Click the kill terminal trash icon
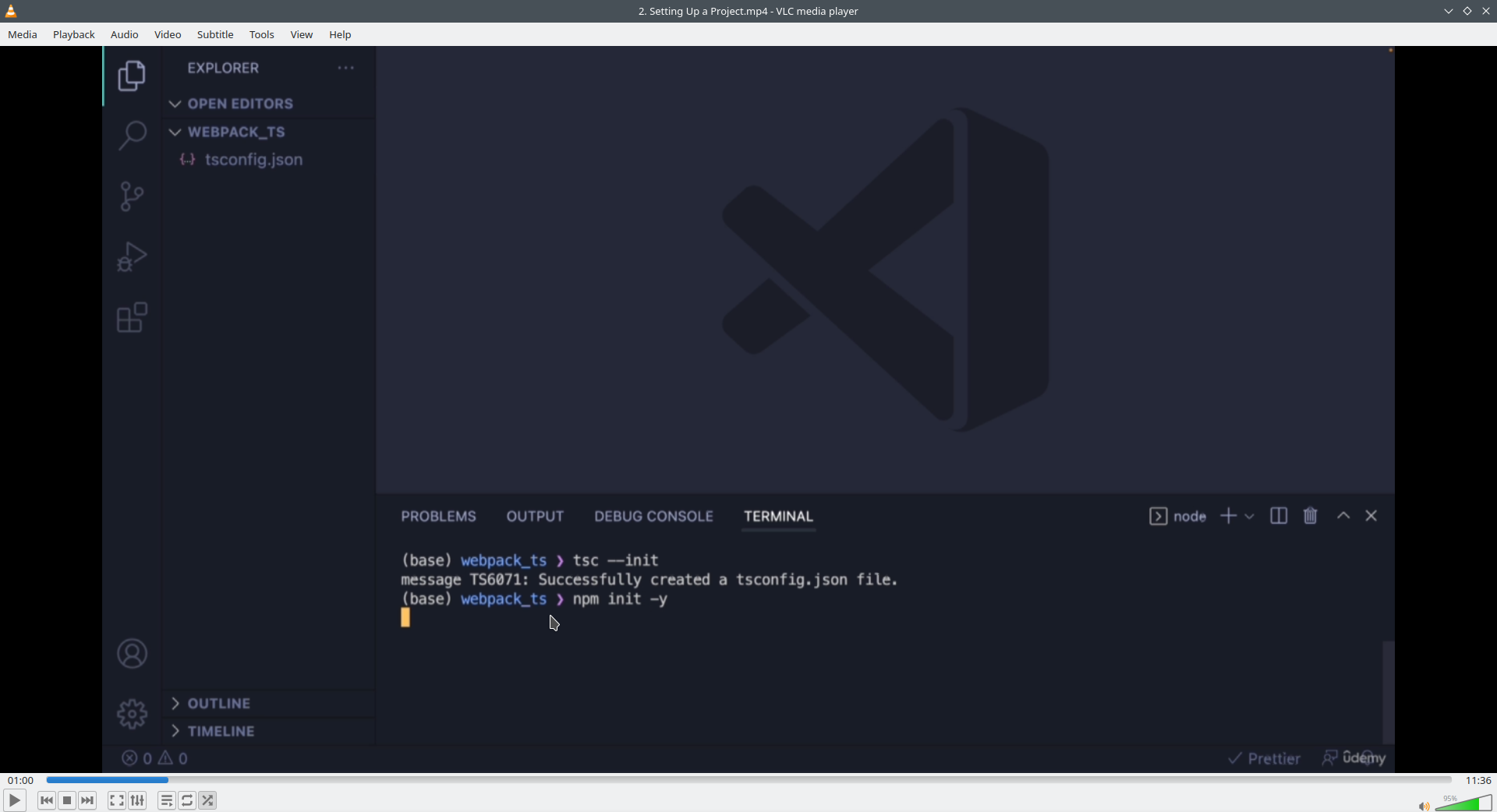 coord(1311,516)
